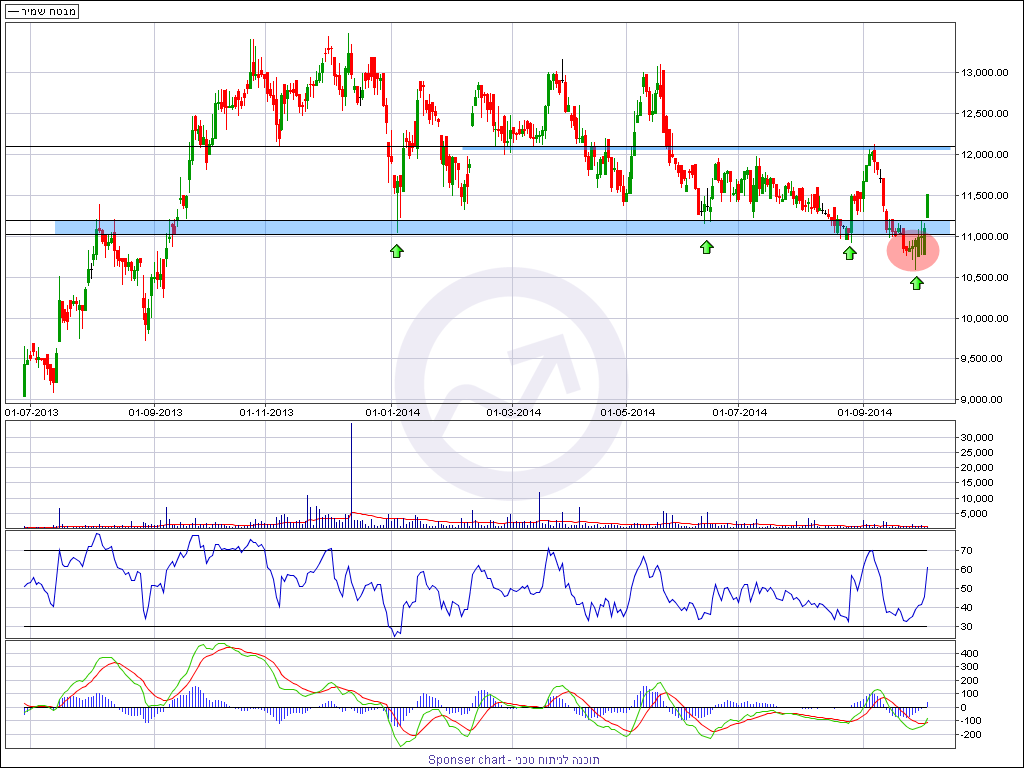Click the red highlighted circle on the price chart
This screenshot has height=768, width=1024.
pyautogui.click(x=913, y=250)
